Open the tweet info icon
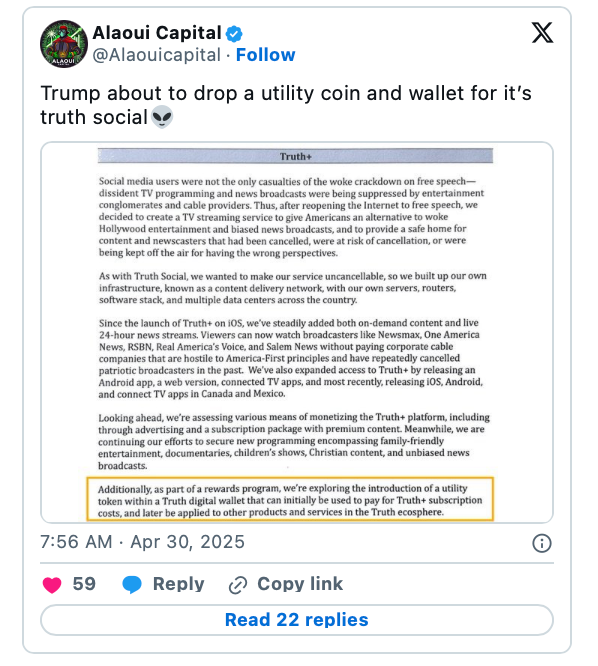 [542, 543]
